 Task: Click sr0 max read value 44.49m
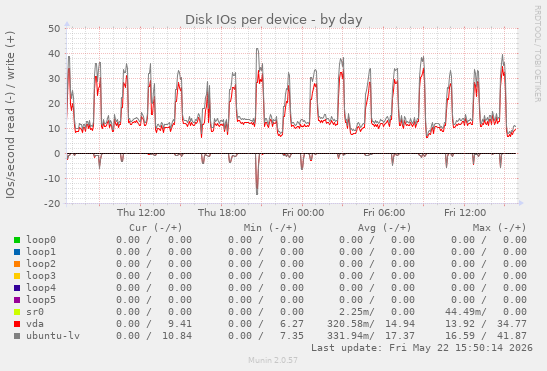[463, 312]
